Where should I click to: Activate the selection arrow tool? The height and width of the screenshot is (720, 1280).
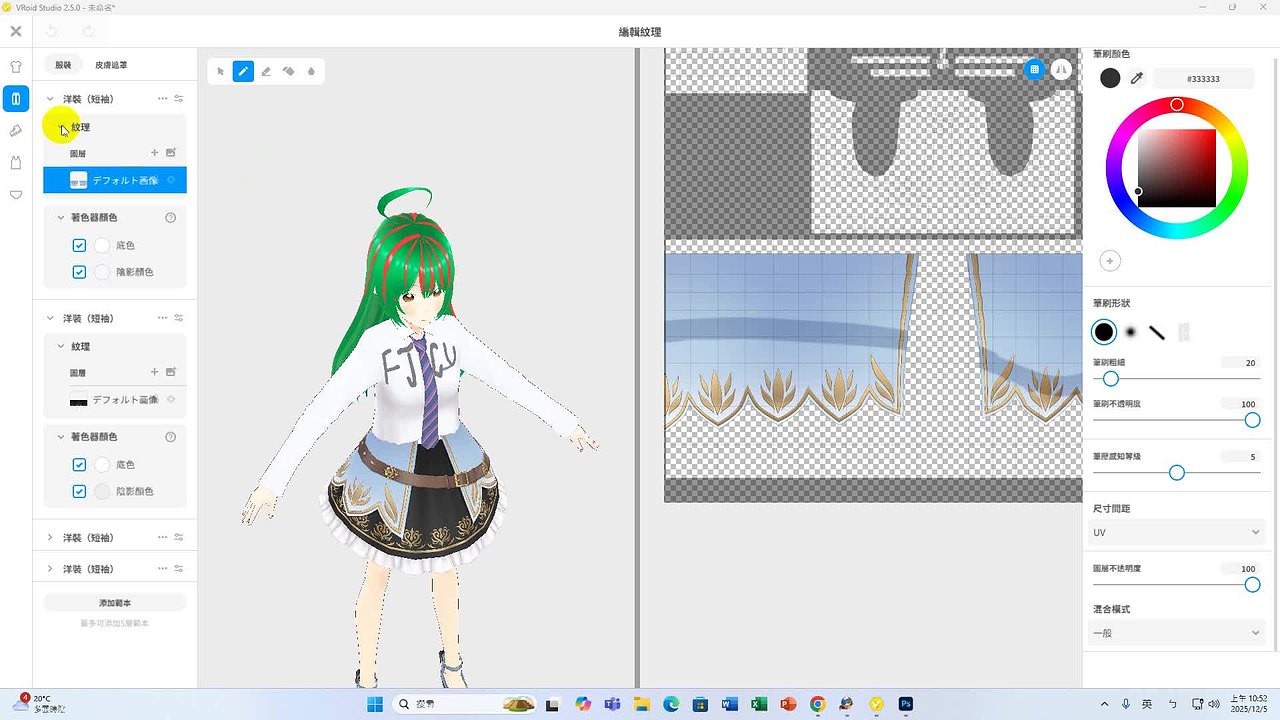coord(220,71)
